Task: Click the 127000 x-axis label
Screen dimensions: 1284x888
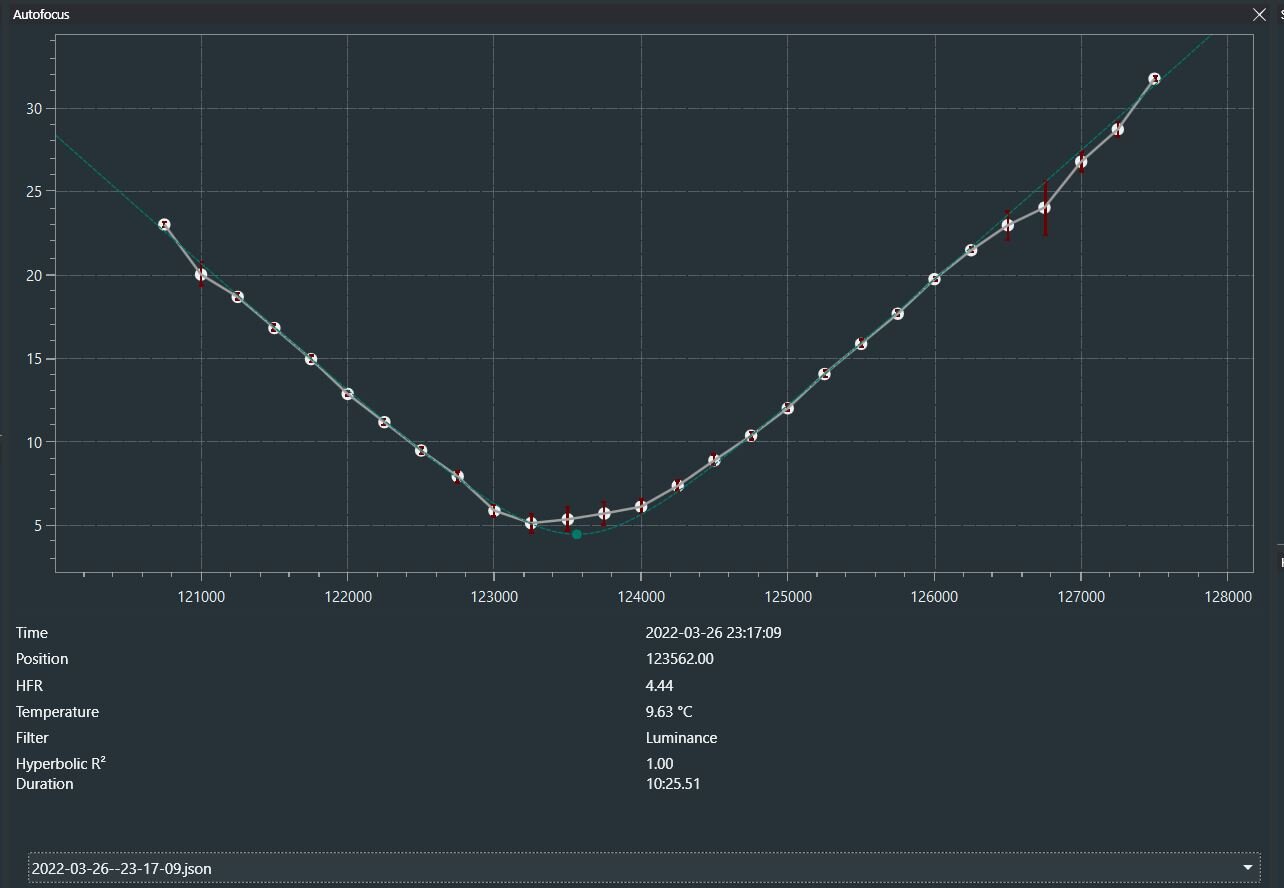Action: tap(1081, 597)
